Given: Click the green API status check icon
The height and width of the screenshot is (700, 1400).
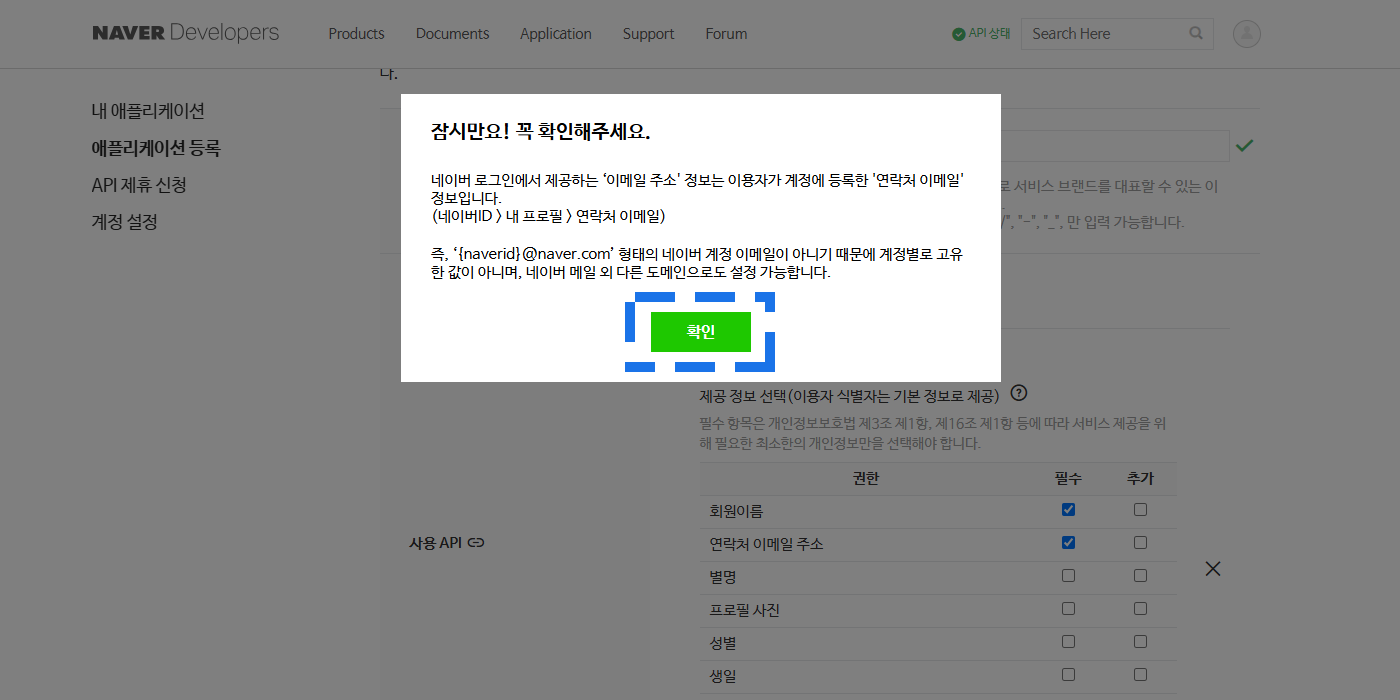Looking at the screenshot, I should pos(959,34).
